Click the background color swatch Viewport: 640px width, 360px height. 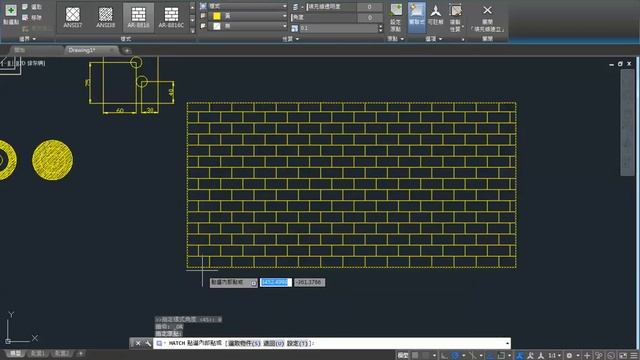pyautogui.click(x=217, y=26)
